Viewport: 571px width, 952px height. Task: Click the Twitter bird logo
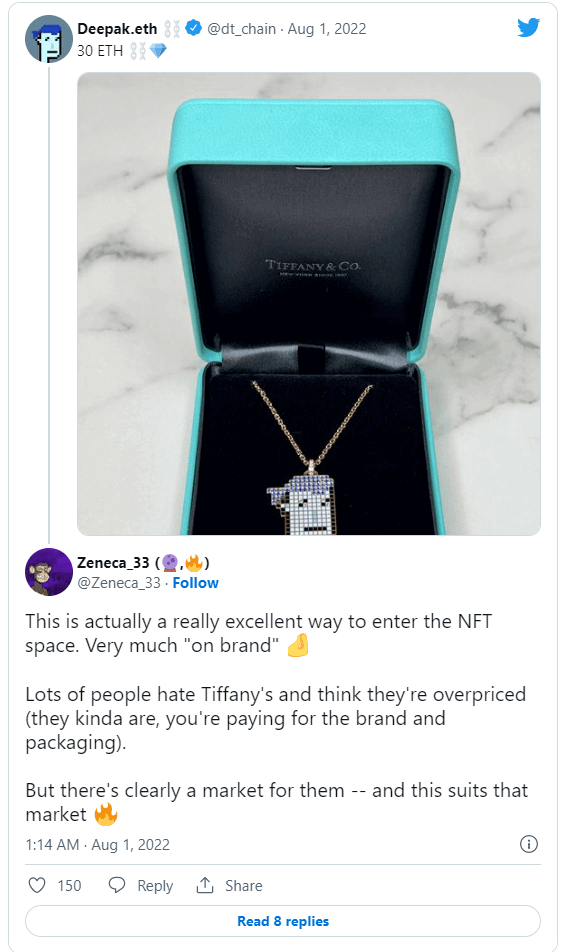tap(528, 27)
